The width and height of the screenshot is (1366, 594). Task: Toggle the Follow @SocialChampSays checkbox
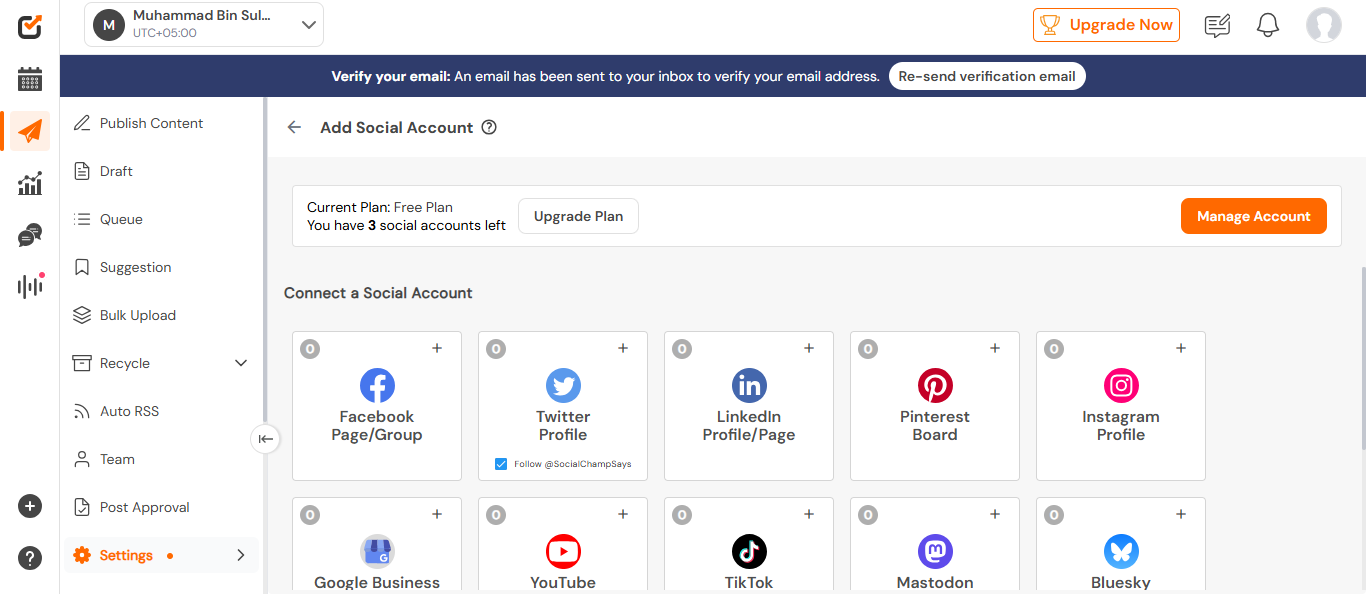[501, 464]
